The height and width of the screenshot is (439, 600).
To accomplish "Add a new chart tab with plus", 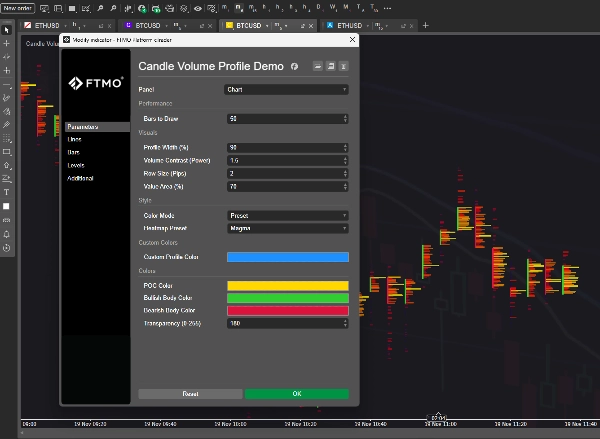I will click(426, 26).
